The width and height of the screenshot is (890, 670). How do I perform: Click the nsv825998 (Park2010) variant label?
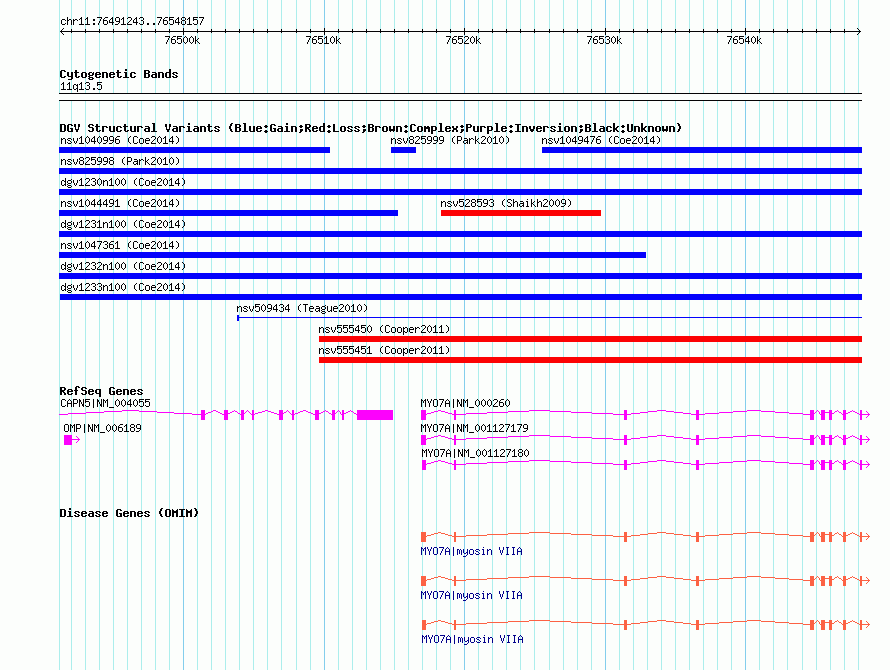click(x=120, y=161)
